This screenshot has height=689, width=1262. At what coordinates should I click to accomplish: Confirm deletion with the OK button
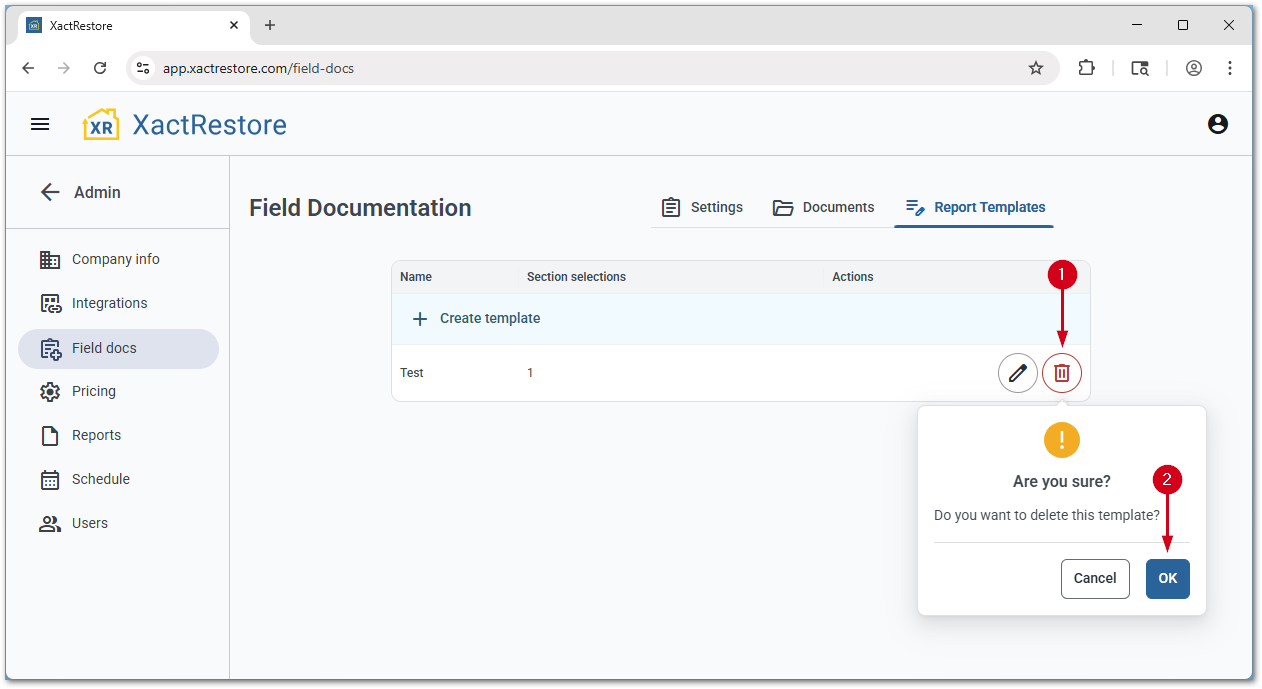point(1167,578)
